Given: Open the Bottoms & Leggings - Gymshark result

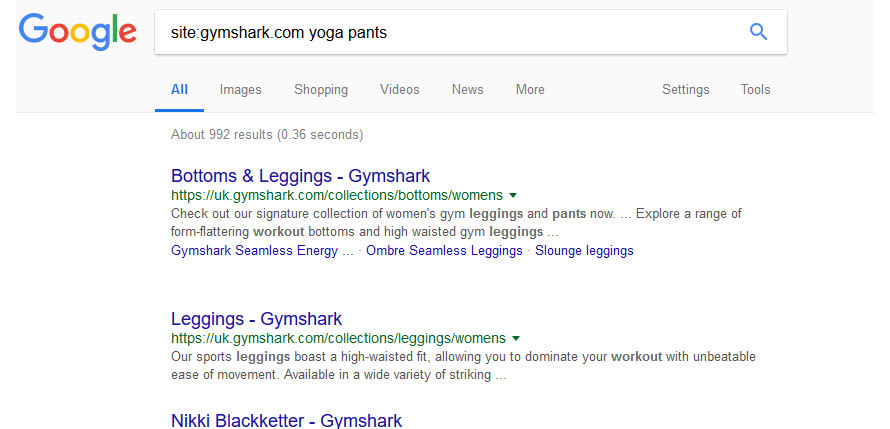Looking at the screenshot, I should pyautogui.click(x=300, y=175).
